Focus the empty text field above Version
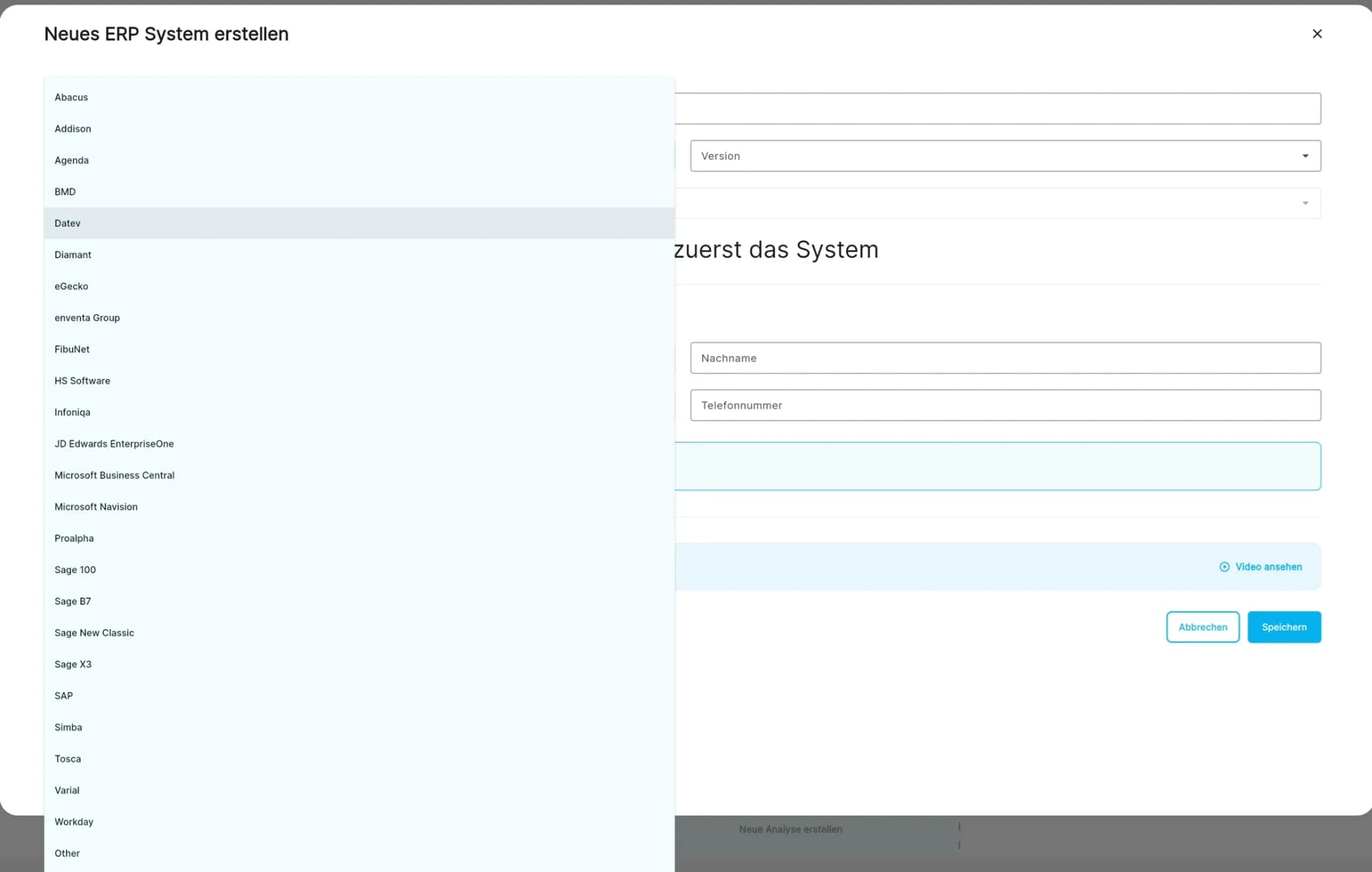1372x872 pixels. (x=998, y=109)
